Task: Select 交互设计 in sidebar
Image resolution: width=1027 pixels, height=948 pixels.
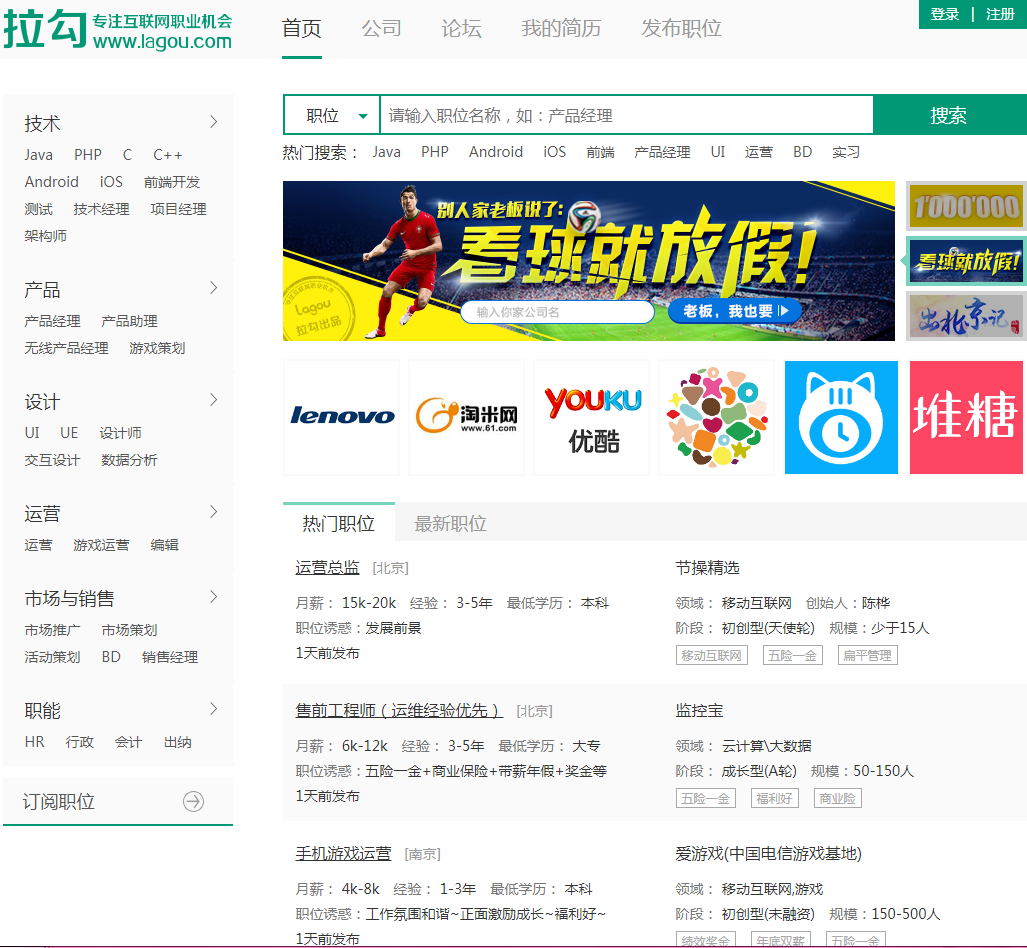Action: click(52, 460)
